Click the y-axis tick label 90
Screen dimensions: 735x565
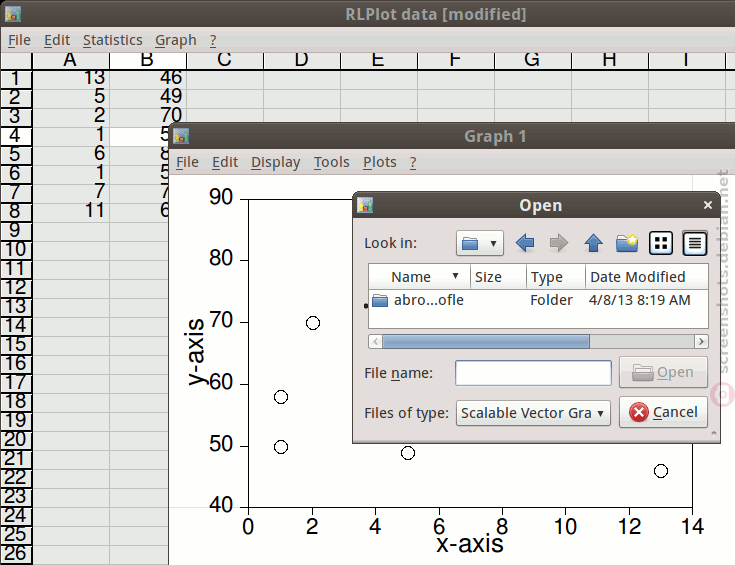point(221,197)
